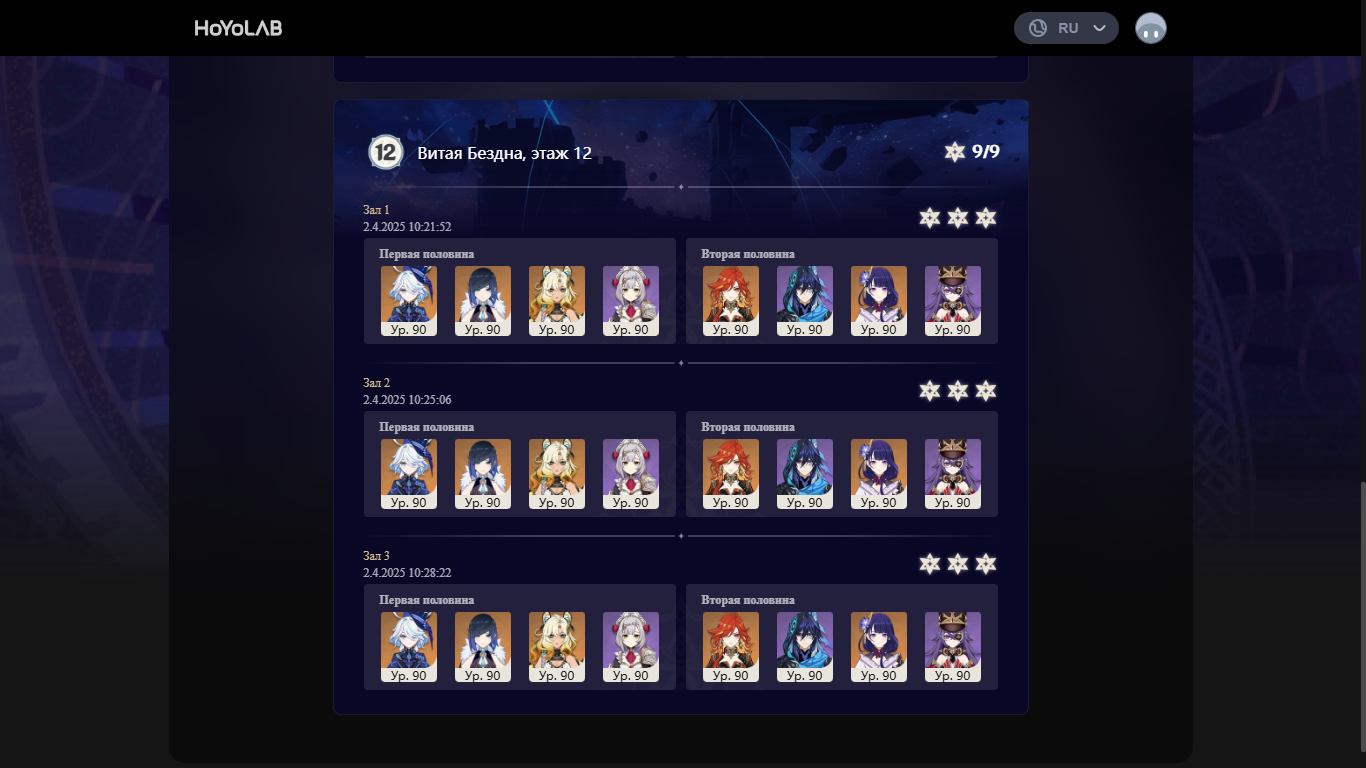This screenshot has width=1366, height=768.
Task: Click the last star of Зал 3 rating
Action: pos(986,564)
